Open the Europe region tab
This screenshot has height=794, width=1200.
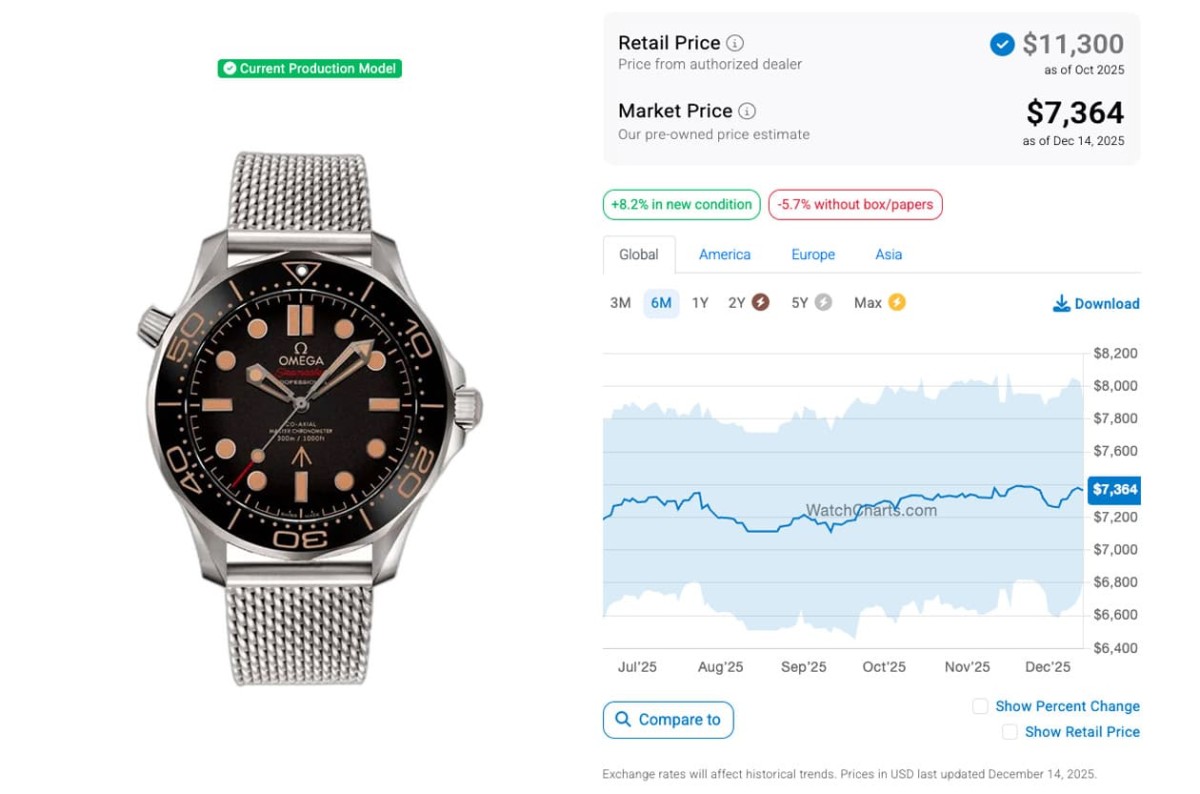tap(813, 255)
